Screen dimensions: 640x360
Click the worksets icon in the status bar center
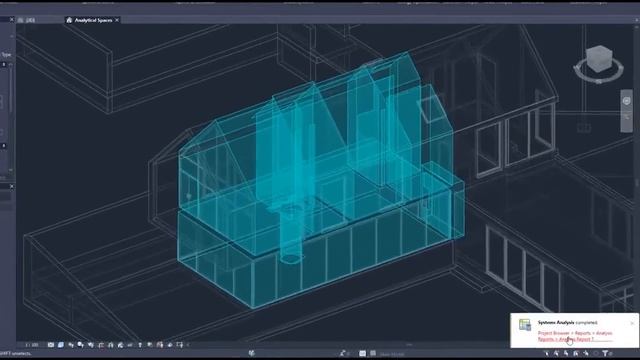click(252, 353)
